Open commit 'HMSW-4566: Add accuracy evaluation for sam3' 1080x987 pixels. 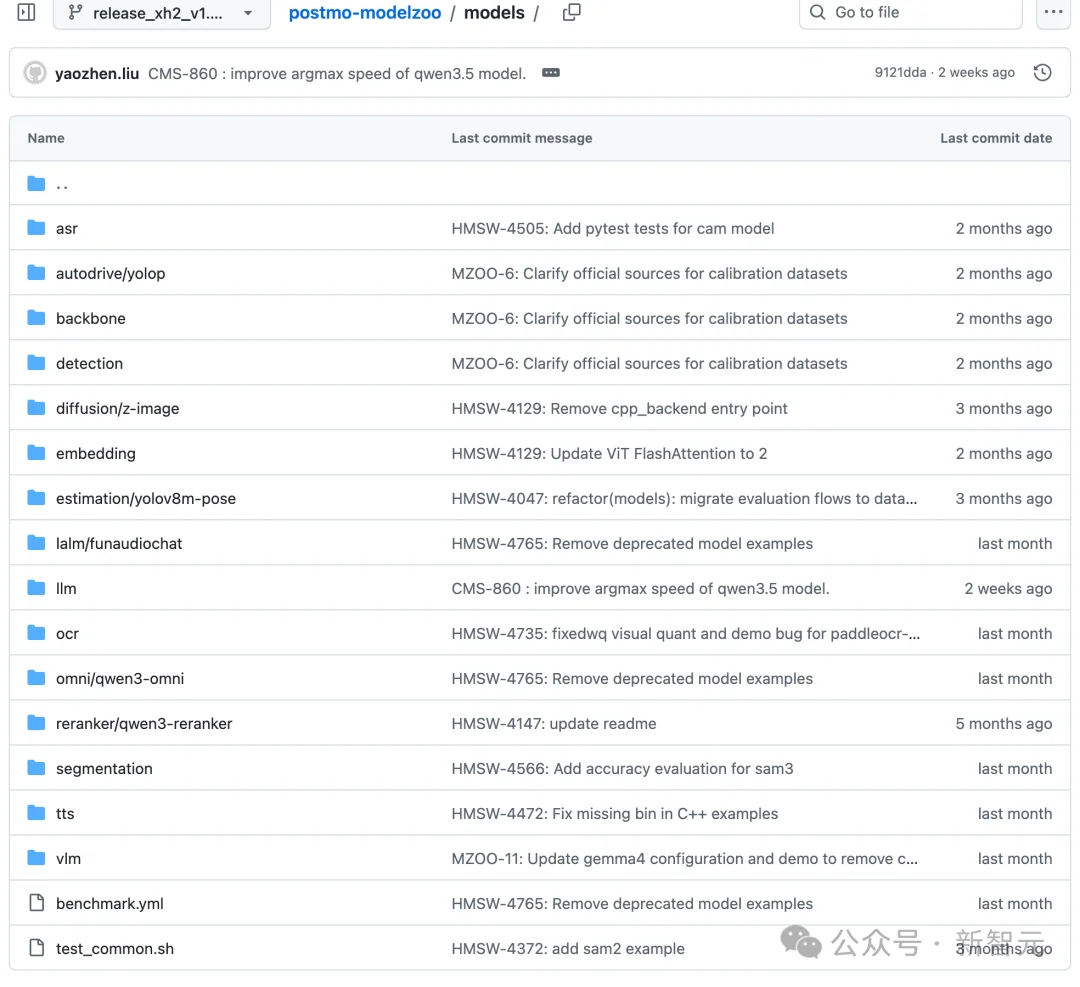pyautogui.click(x=622, y=769)
